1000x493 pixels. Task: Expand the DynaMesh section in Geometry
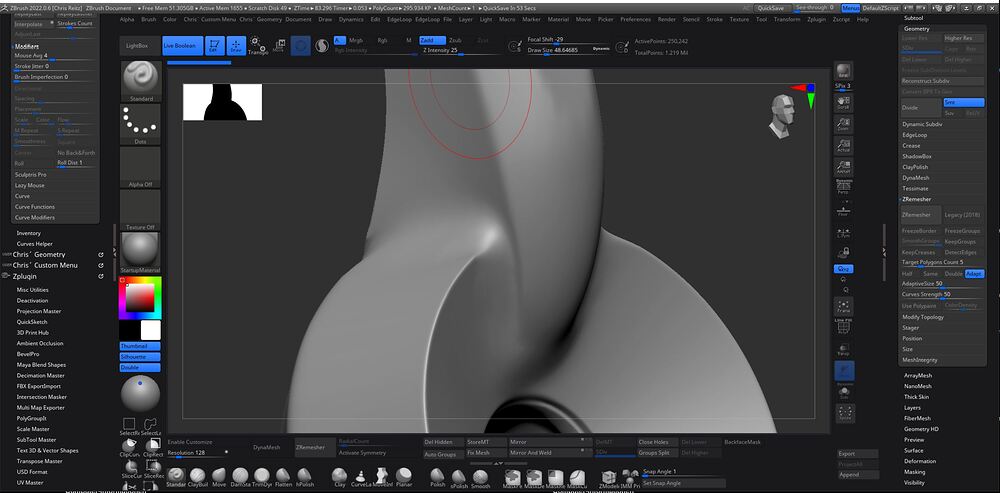915,178
